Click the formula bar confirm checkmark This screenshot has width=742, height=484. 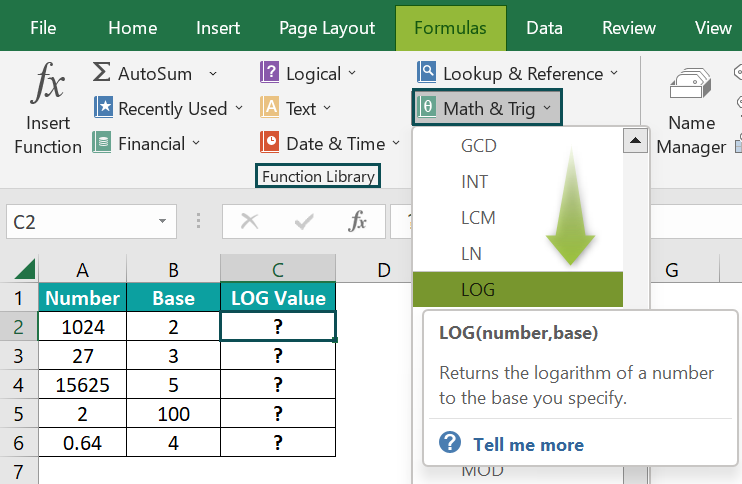tap(303, 221)
